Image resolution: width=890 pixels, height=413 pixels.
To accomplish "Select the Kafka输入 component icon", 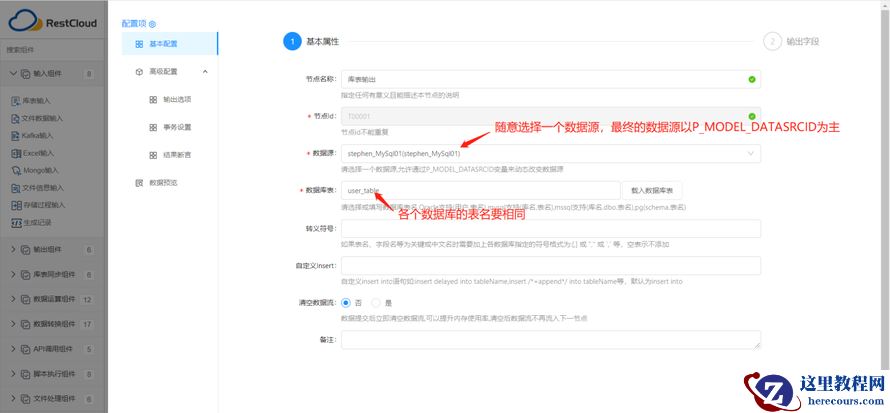I will (x=16, y=136).
